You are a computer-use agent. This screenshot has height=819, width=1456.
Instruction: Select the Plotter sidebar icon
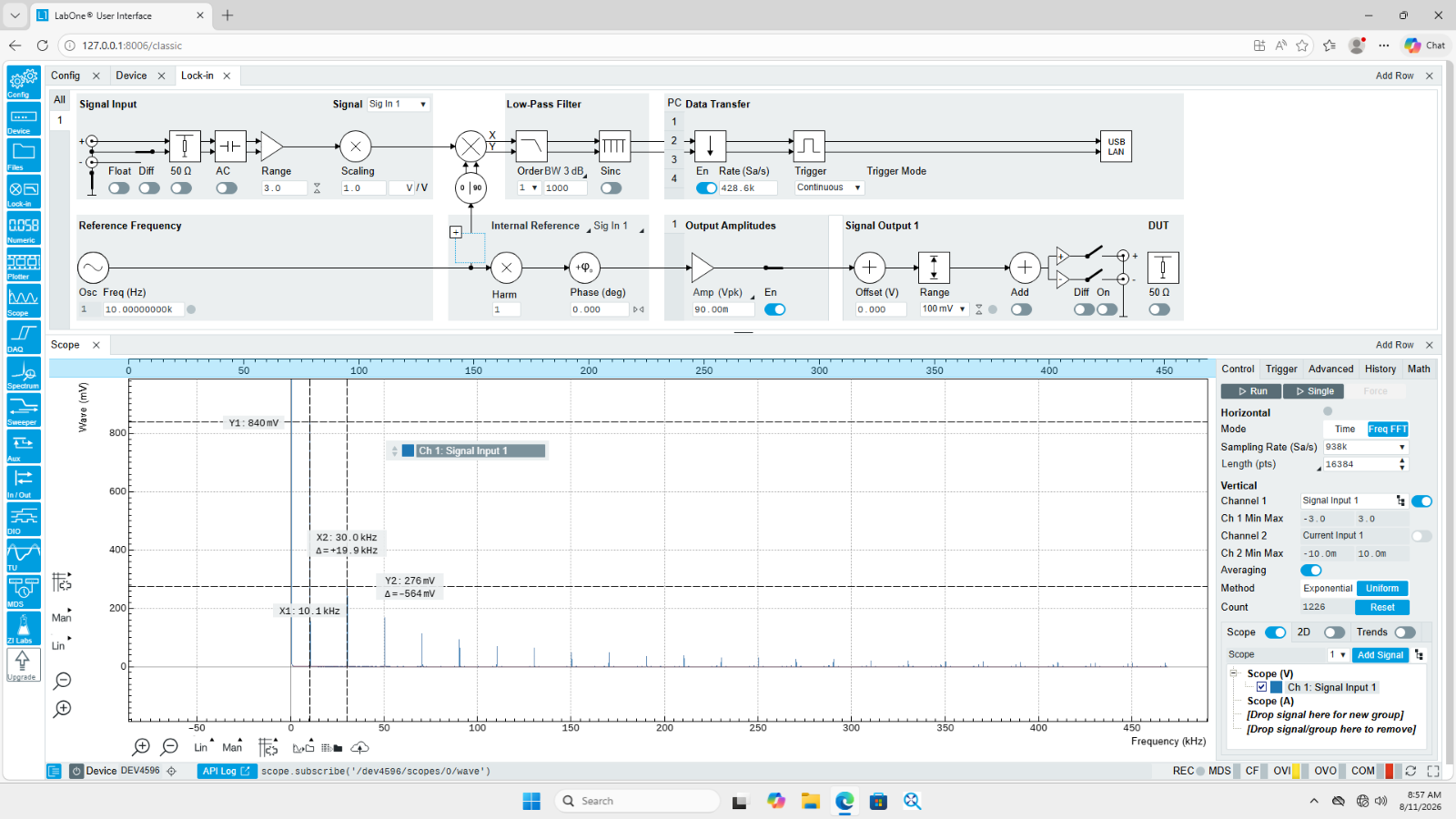23,265
